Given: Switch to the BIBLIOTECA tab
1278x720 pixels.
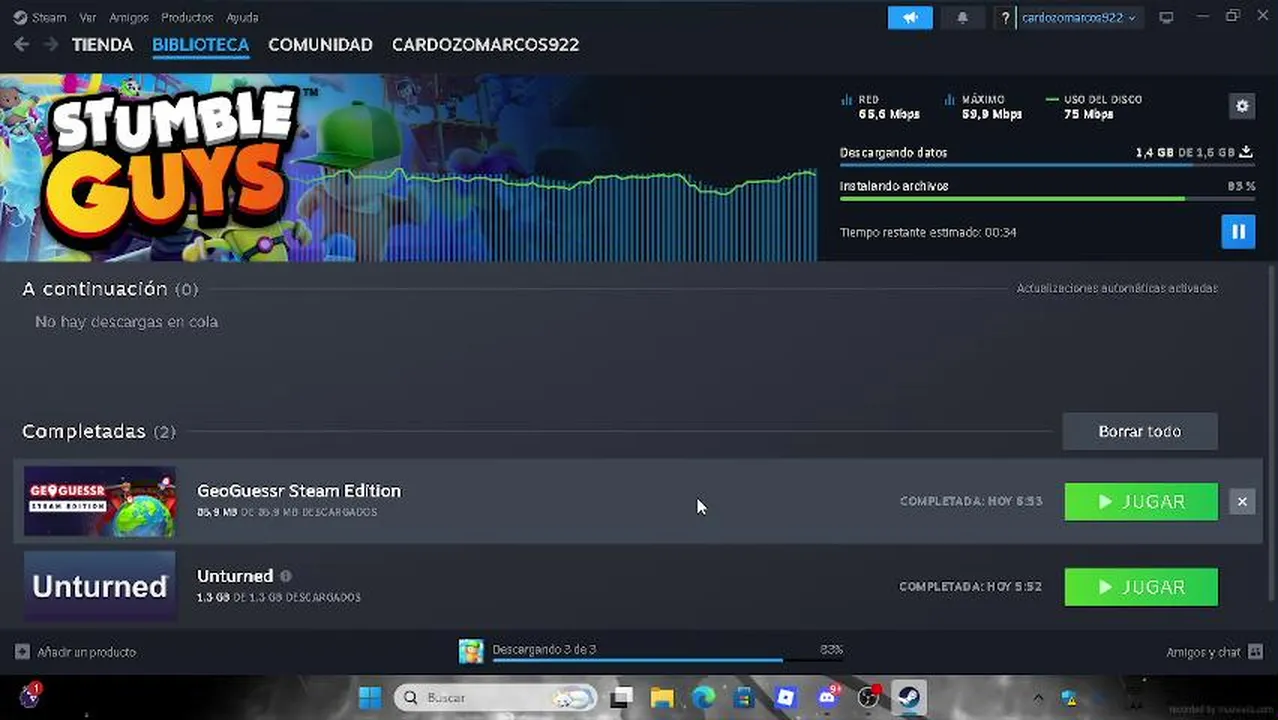Looking at the screenshot, I should 200,45.
